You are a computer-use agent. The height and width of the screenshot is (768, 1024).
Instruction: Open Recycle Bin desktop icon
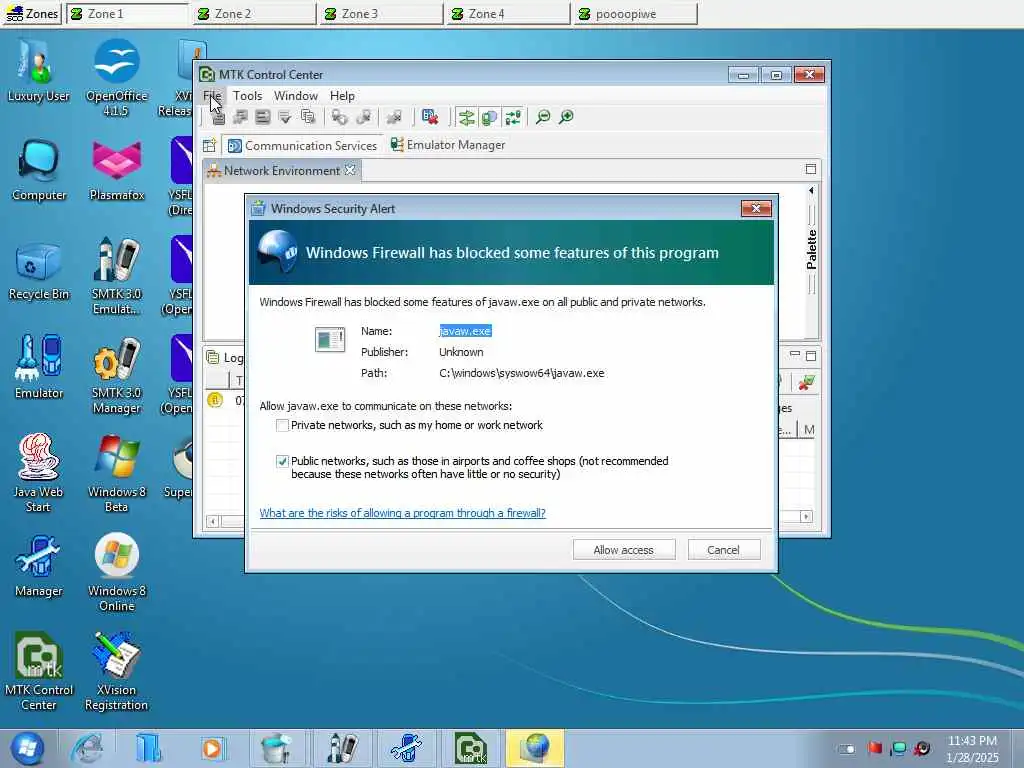tap(39, 270)
